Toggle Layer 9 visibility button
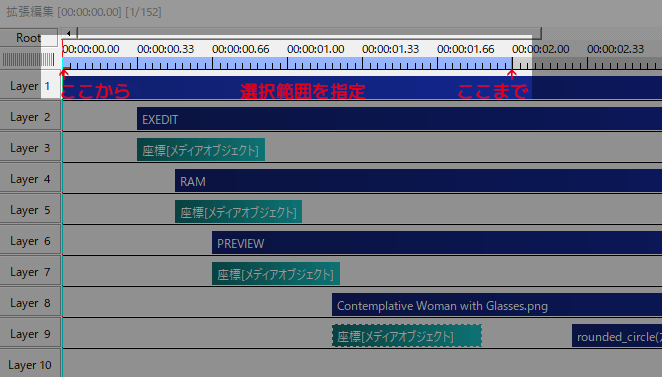The image size is (662, 377). click(30, 334)
